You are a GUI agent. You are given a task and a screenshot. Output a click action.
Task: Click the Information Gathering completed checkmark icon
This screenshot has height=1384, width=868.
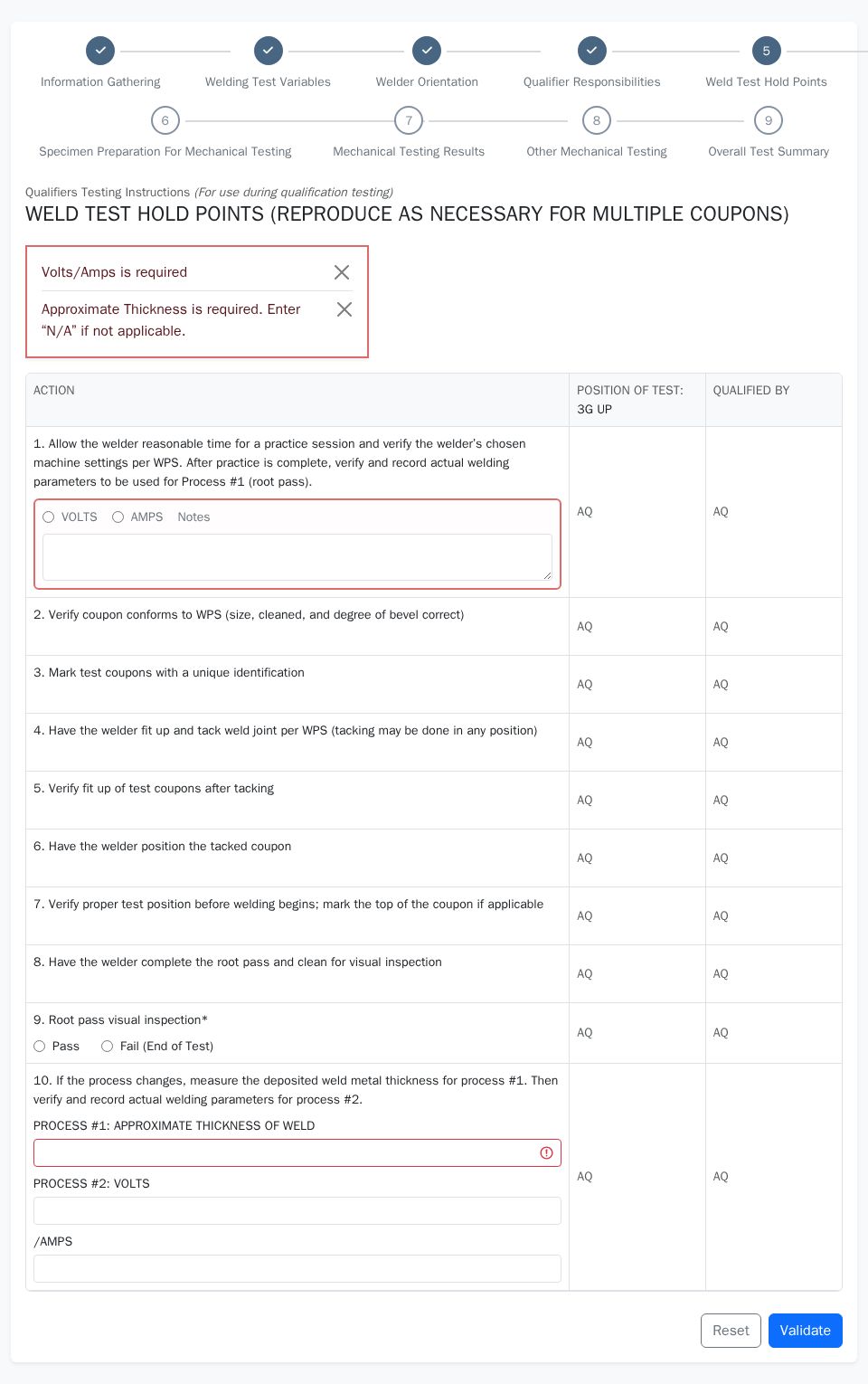(99, 51)
